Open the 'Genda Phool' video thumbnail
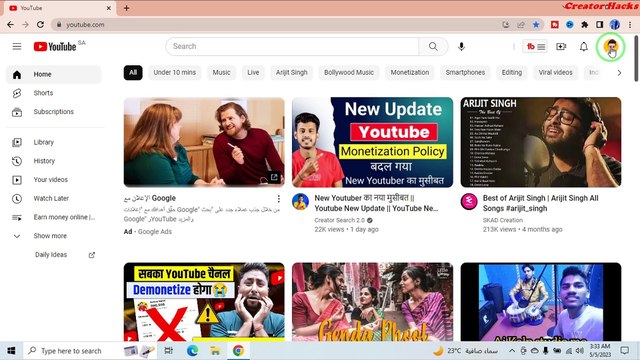Viewport: 640px width, 360px height. [x=372, y=302]
